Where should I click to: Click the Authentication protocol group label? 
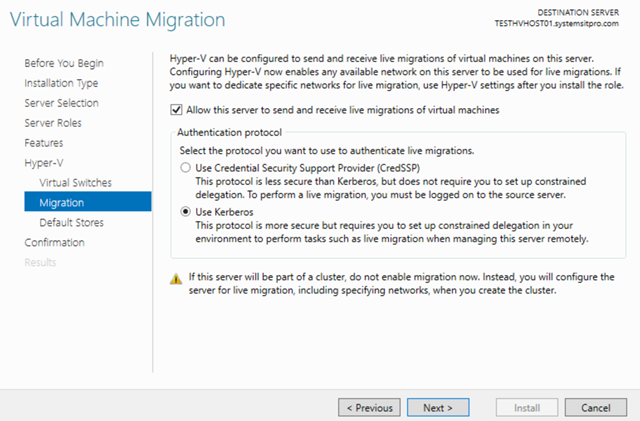click(229, 132)
